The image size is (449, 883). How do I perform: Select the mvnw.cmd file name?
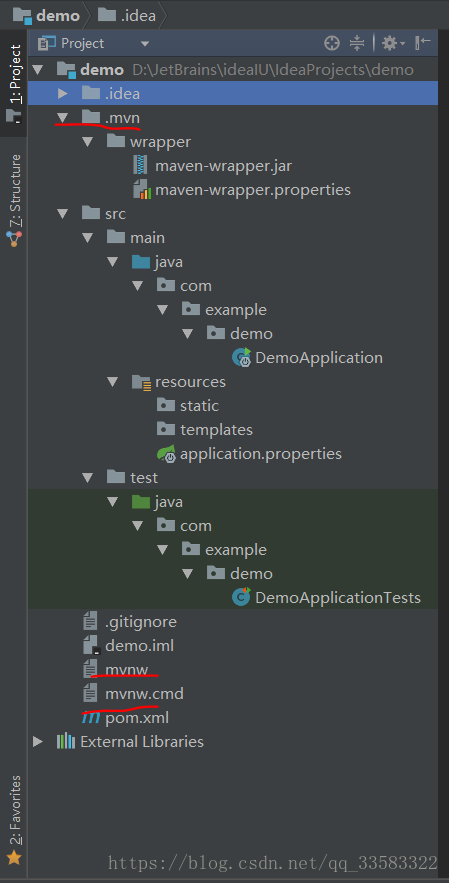[x=144, y=694]
